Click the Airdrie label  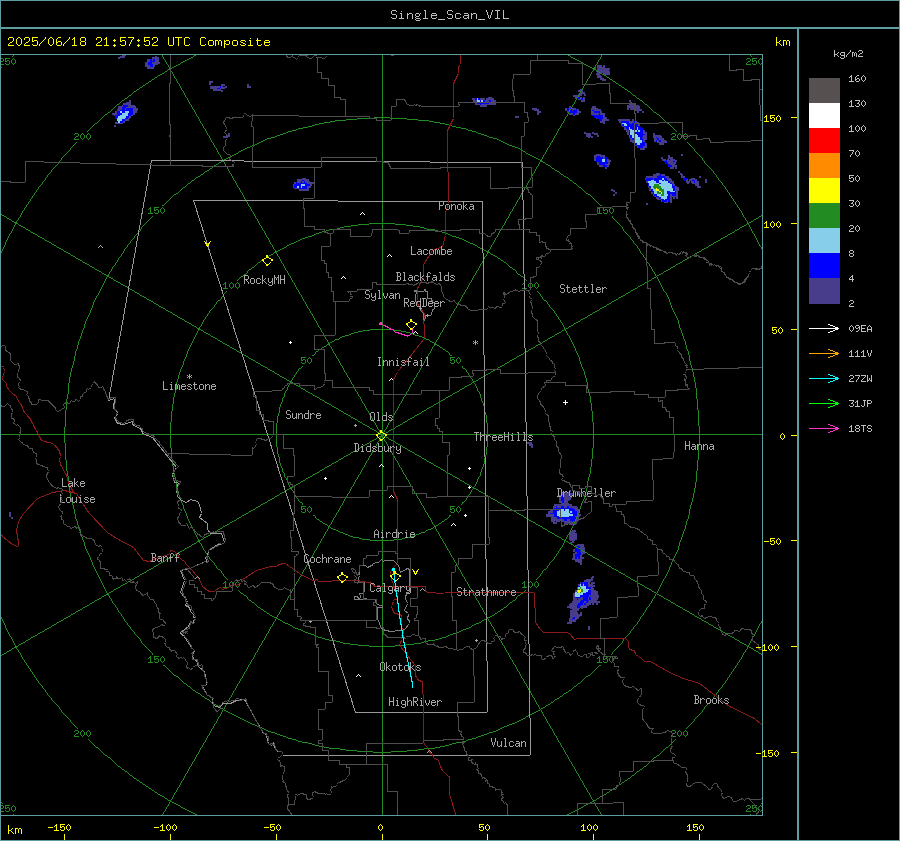click(394, 534)
